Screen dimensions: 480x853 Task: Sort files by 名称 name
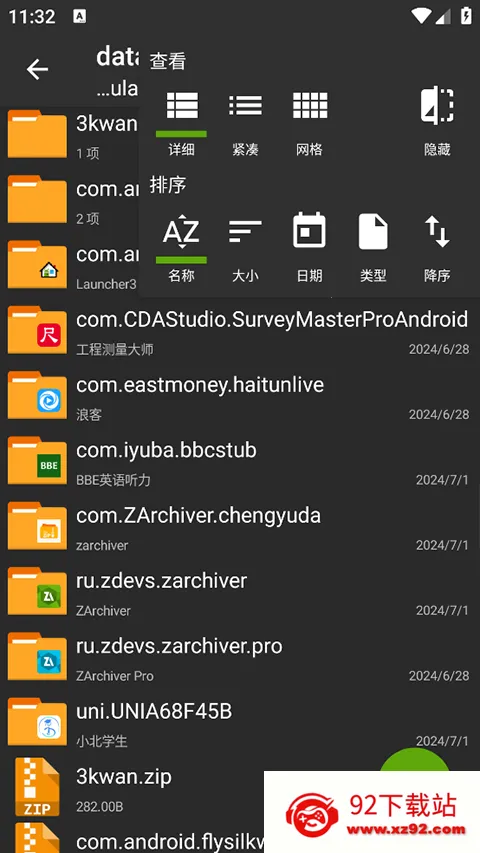(x=182, y=248)
